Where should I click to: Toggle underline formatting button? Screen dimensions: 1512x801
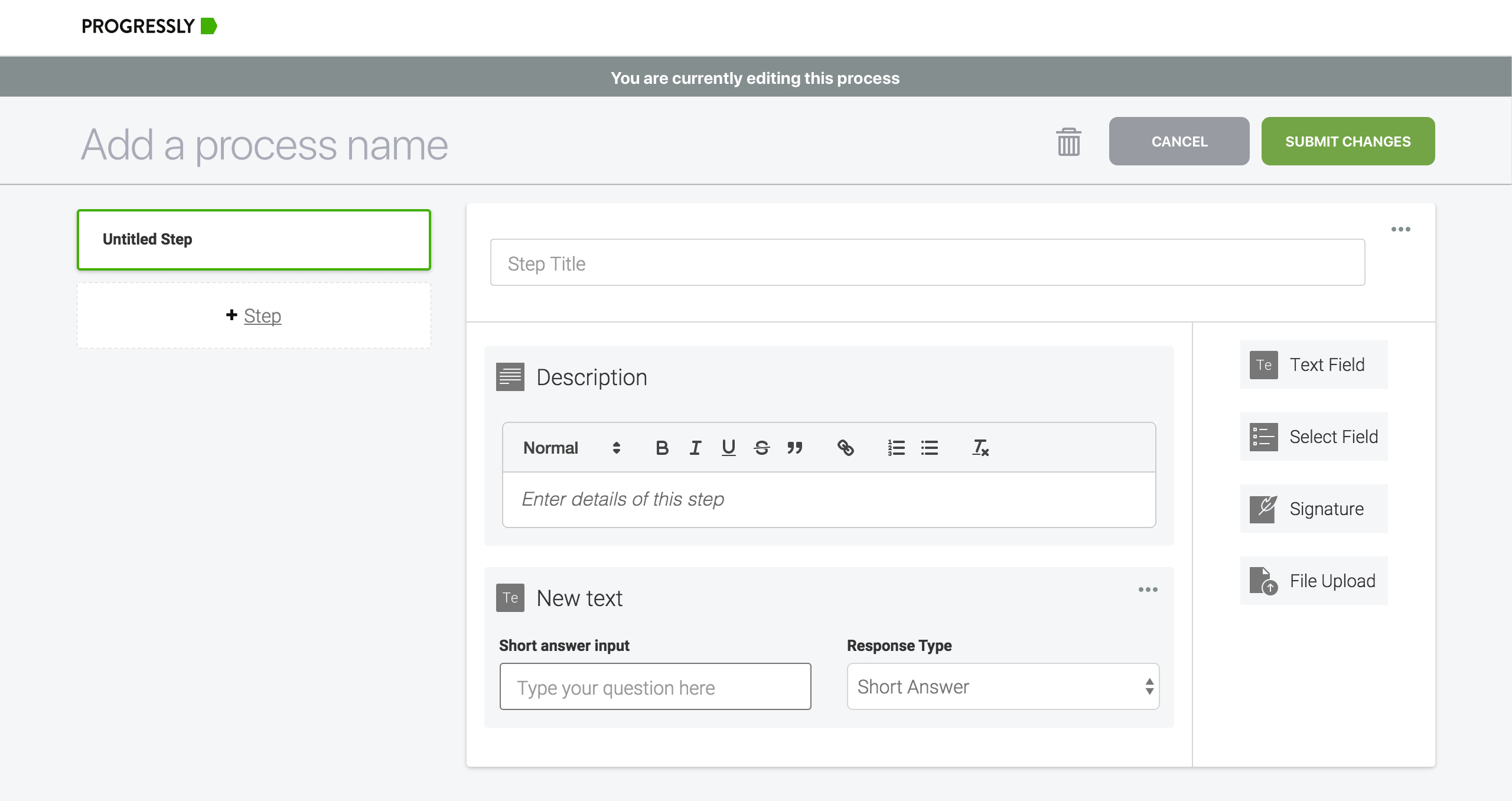pos(728,448)
